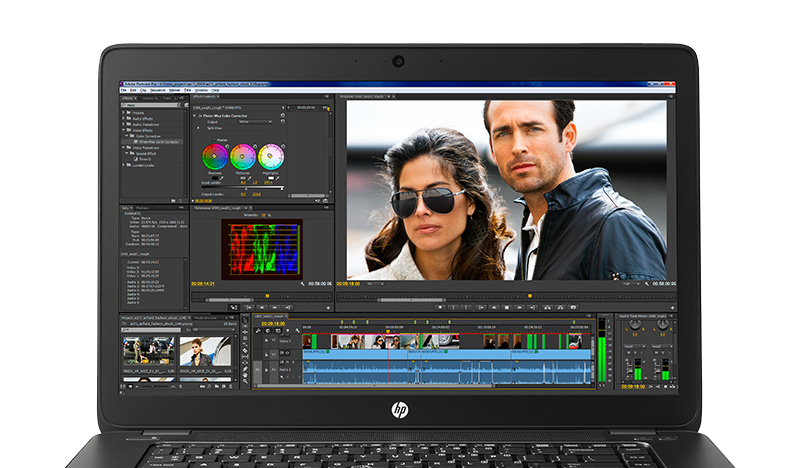Open Reference monitor wrench settings
Screen dimensions: 800x468
click(x=303, y=284)
